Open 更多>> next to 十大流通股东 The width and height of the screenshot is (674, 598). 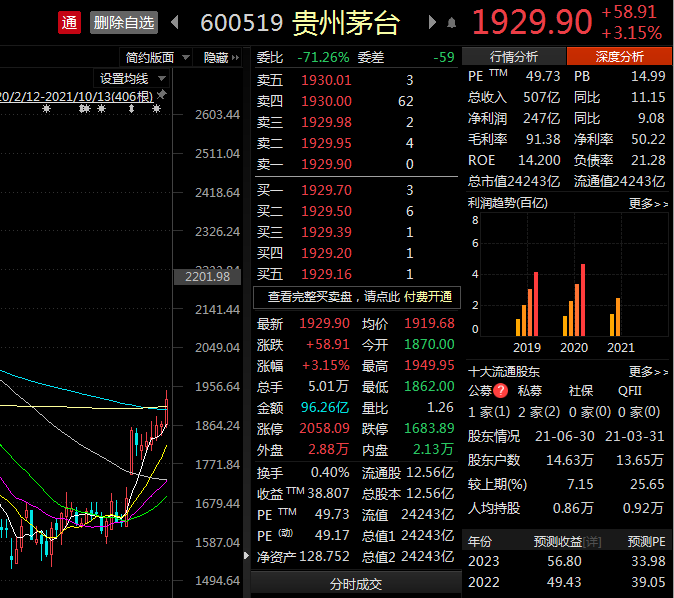point(648,371)
